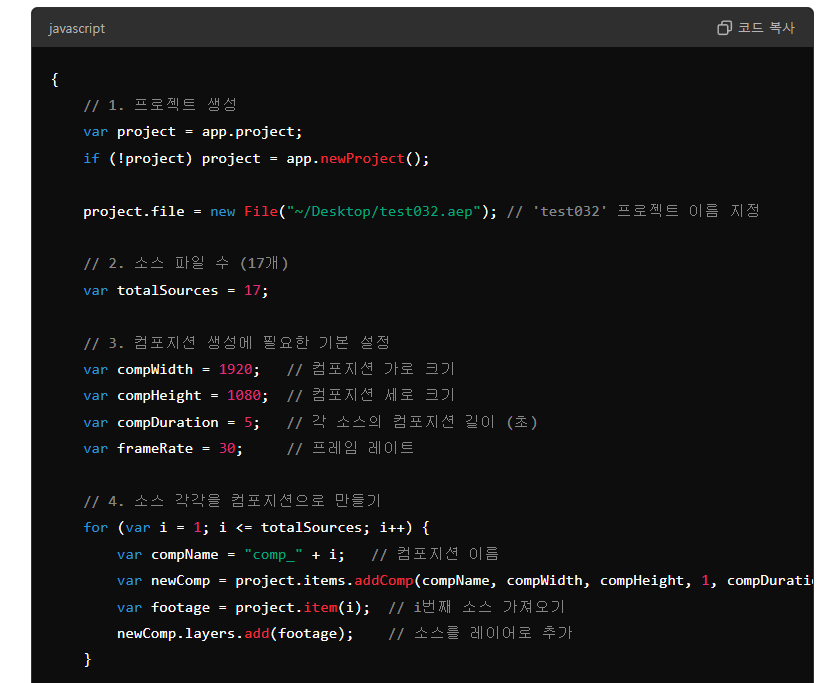Click 'newComp.layers' in the add footage line

click(x=176, y=633)
